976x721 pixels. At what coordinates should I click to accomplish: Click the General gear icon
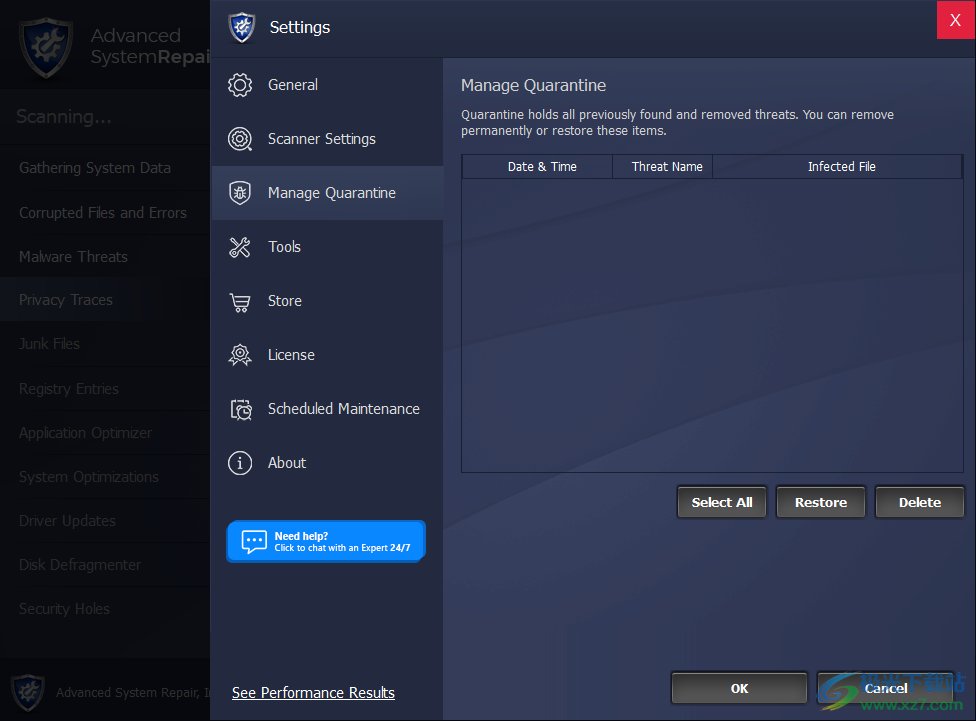coord(240,85)
